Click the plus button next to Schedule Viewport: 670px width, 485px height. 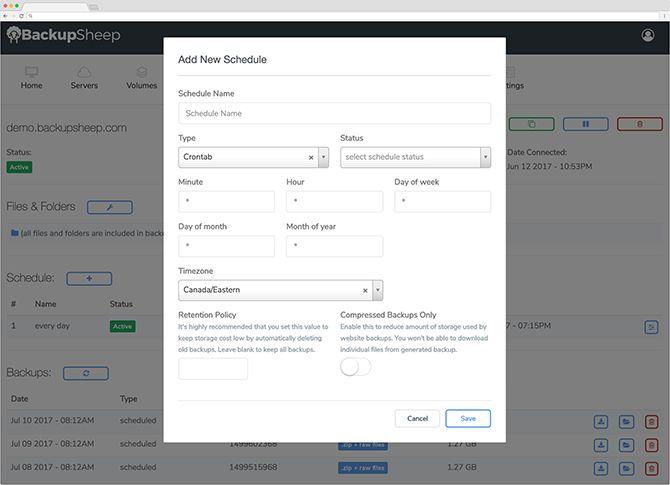coord(89,278)
